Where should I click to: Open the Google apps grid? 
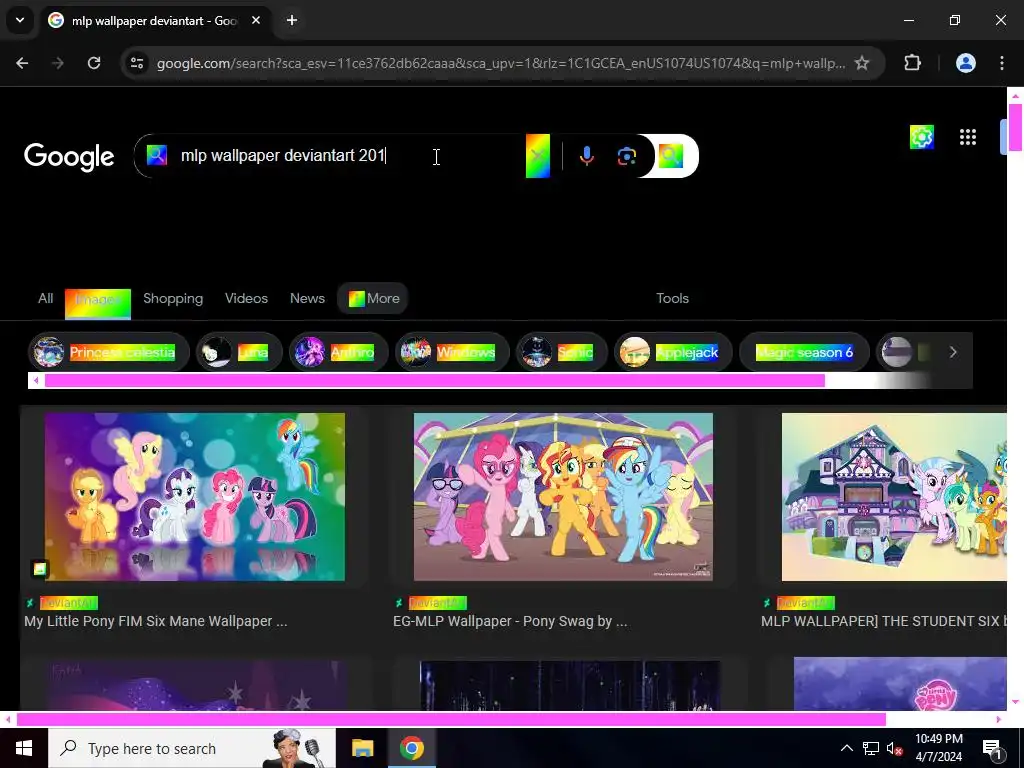[968, 137]
